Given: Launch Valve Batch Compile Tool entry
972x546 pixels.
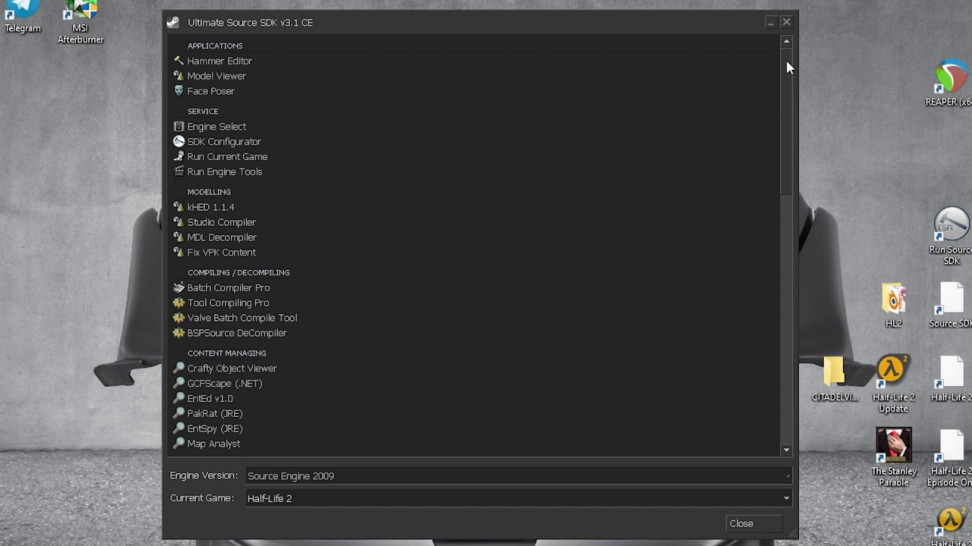Looking at the screenshot, I should click(x=242, y=317).
